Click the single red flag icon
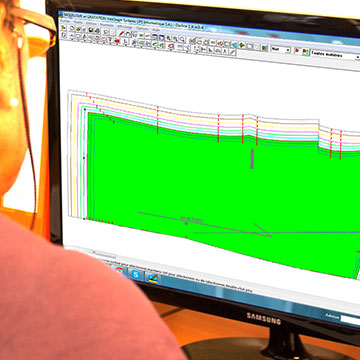Image resolution: width=360 pixels, height=360 pixels. (297, 50)
